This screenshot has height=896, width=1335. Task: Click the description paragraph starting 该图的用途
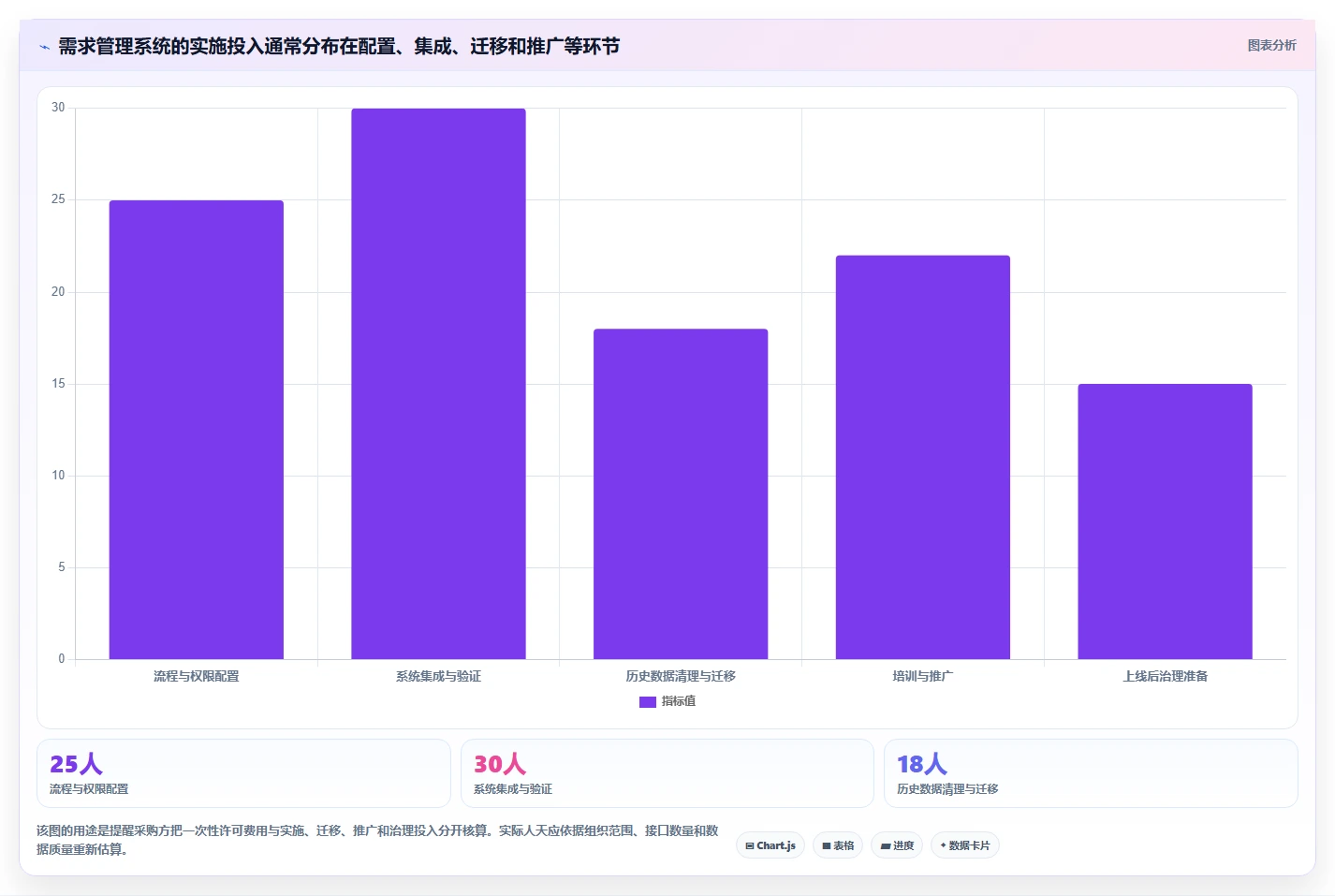tap(377, 840)
